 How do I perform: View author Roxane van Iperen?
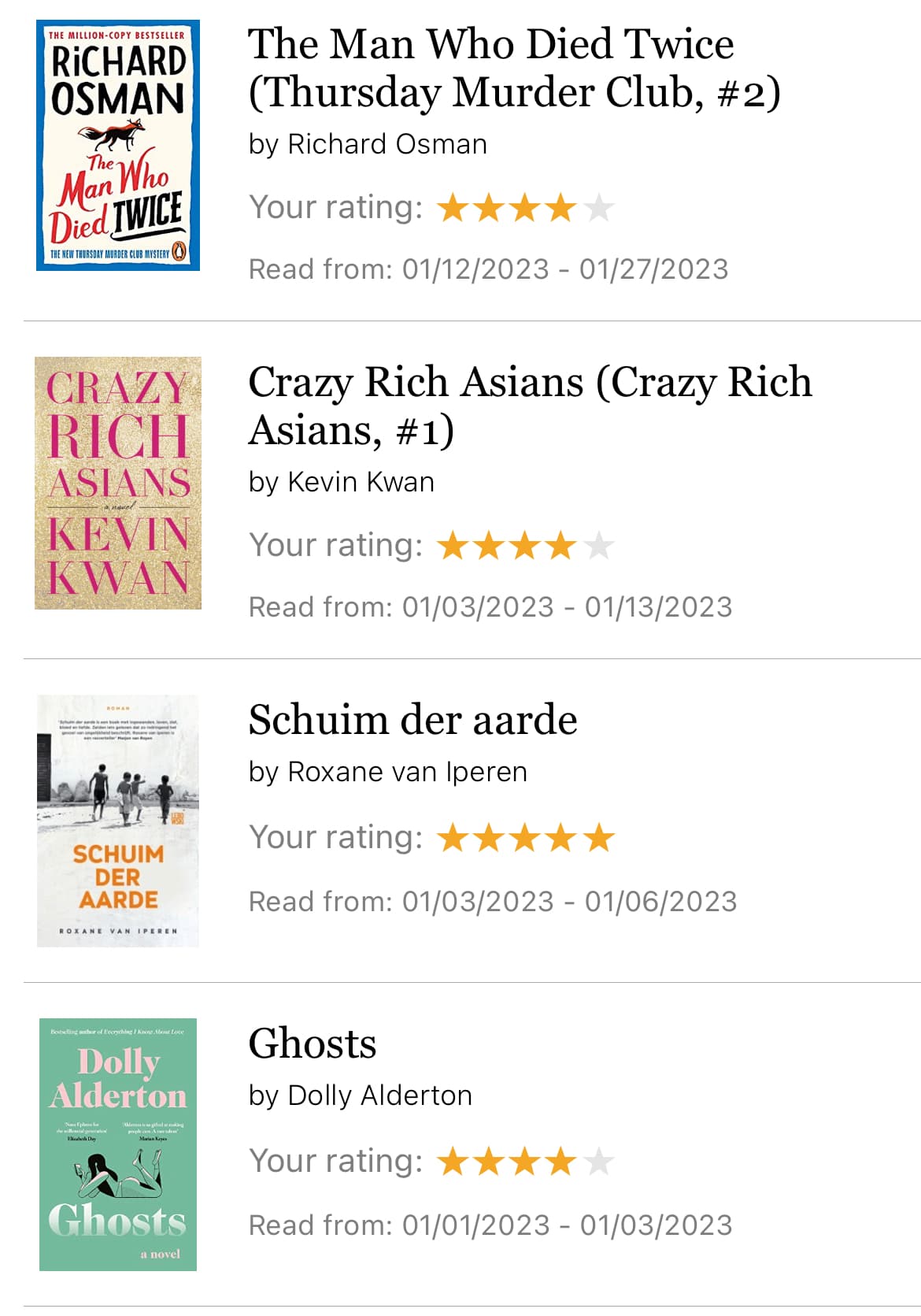(408, 772)
